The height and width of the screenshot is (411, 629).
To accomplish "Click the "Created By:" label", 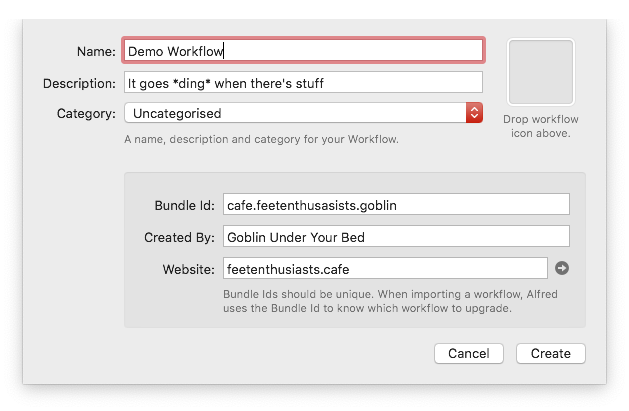I will pyautogui.click(x=179, y=236).
